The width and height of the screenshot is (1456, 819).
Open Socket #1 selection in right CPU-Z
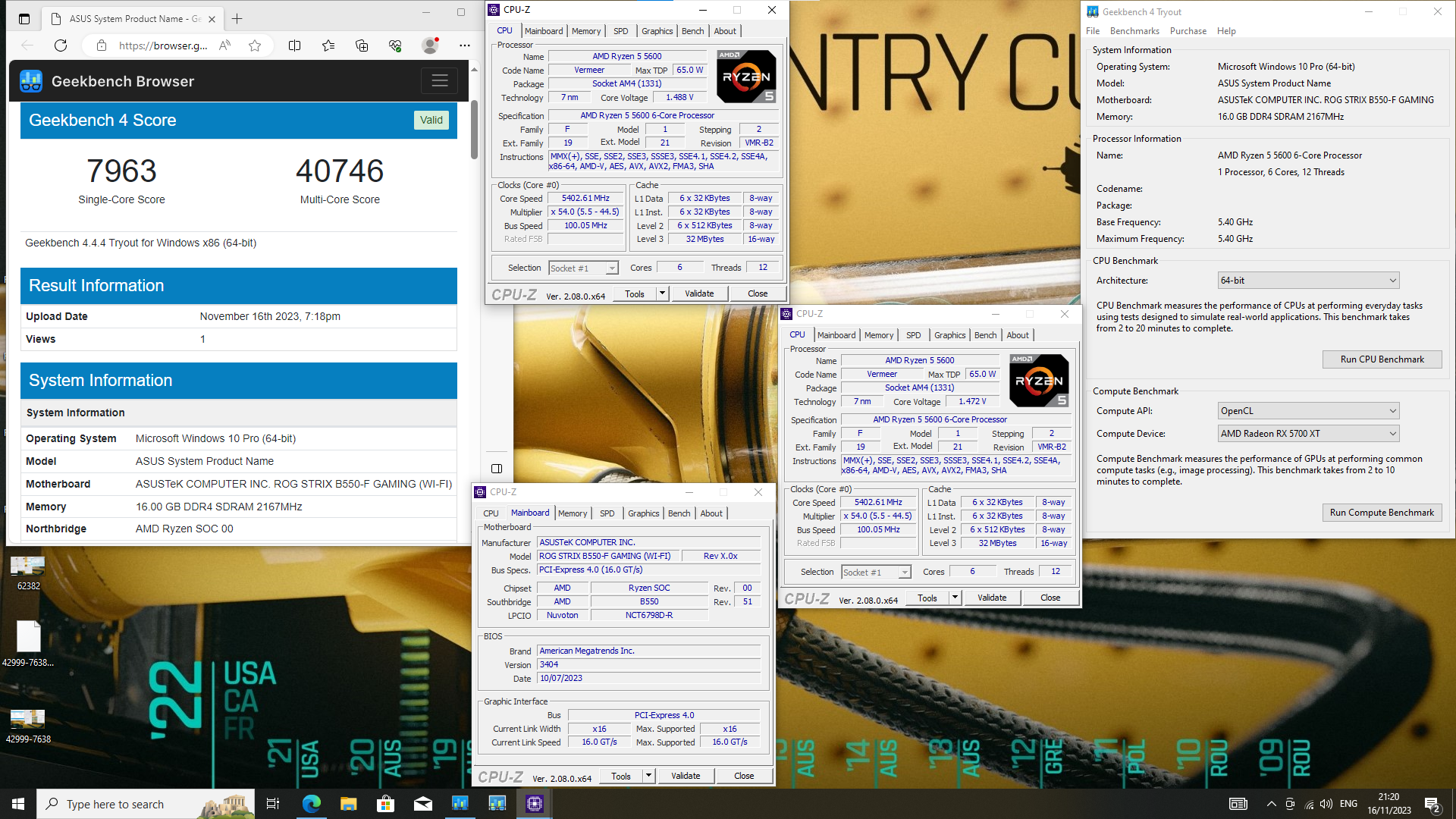(876, 572)
